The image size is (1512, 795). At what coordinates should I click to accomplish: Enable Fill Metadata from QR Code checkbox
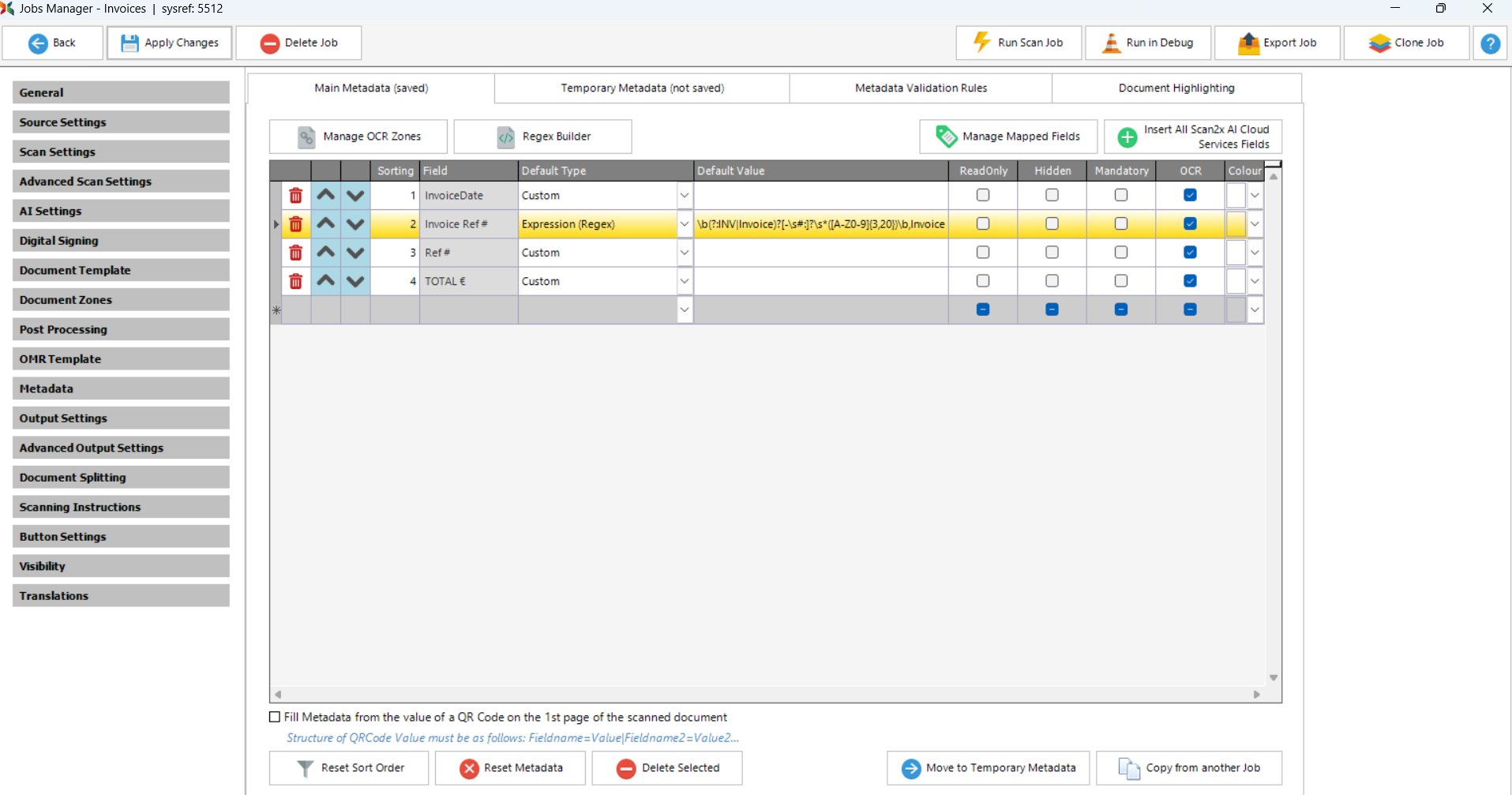coord(275,717)
